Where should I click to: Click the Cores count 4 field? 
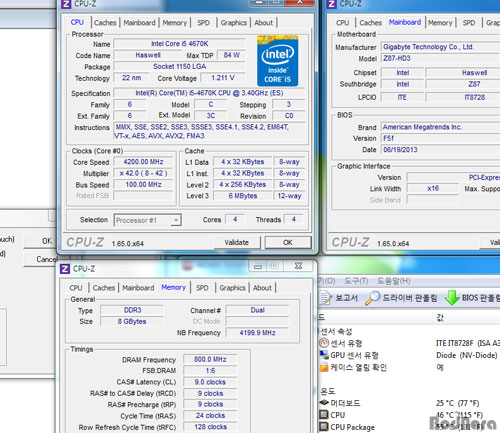[235, 219]
